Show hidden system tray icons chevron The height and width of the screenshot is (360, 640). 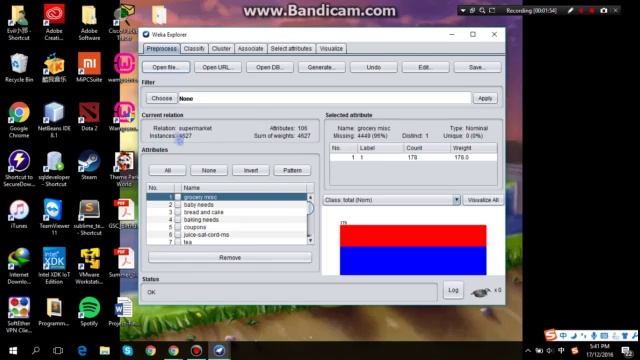point(528,351)
